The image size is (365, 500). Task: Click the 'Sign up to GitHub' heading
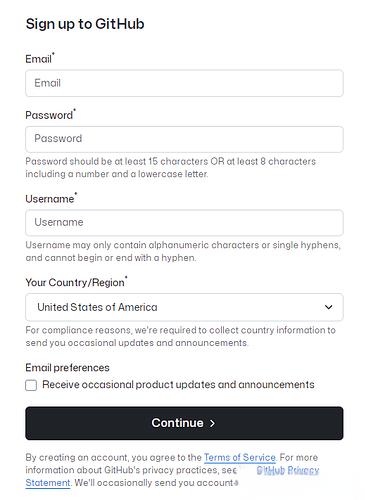point(85,24)
